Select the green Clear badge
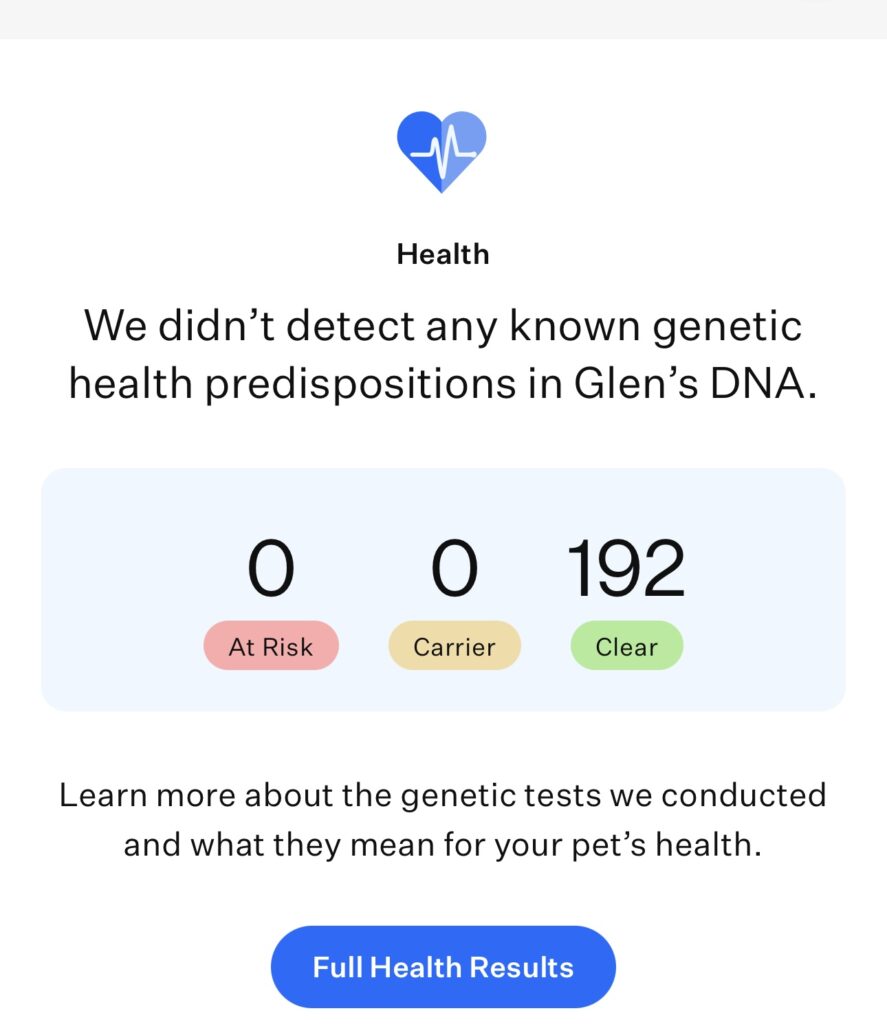This screenshot has height=1024, width=887. 626,646
